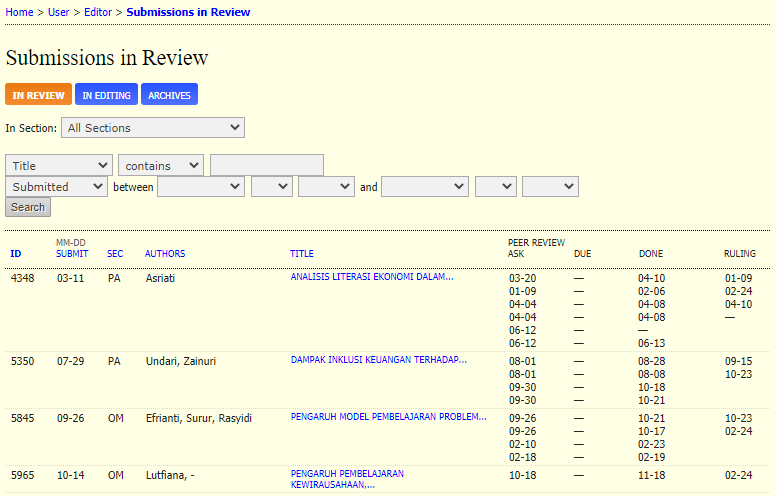Sort by Submit date column header

[x=72, y=254]
